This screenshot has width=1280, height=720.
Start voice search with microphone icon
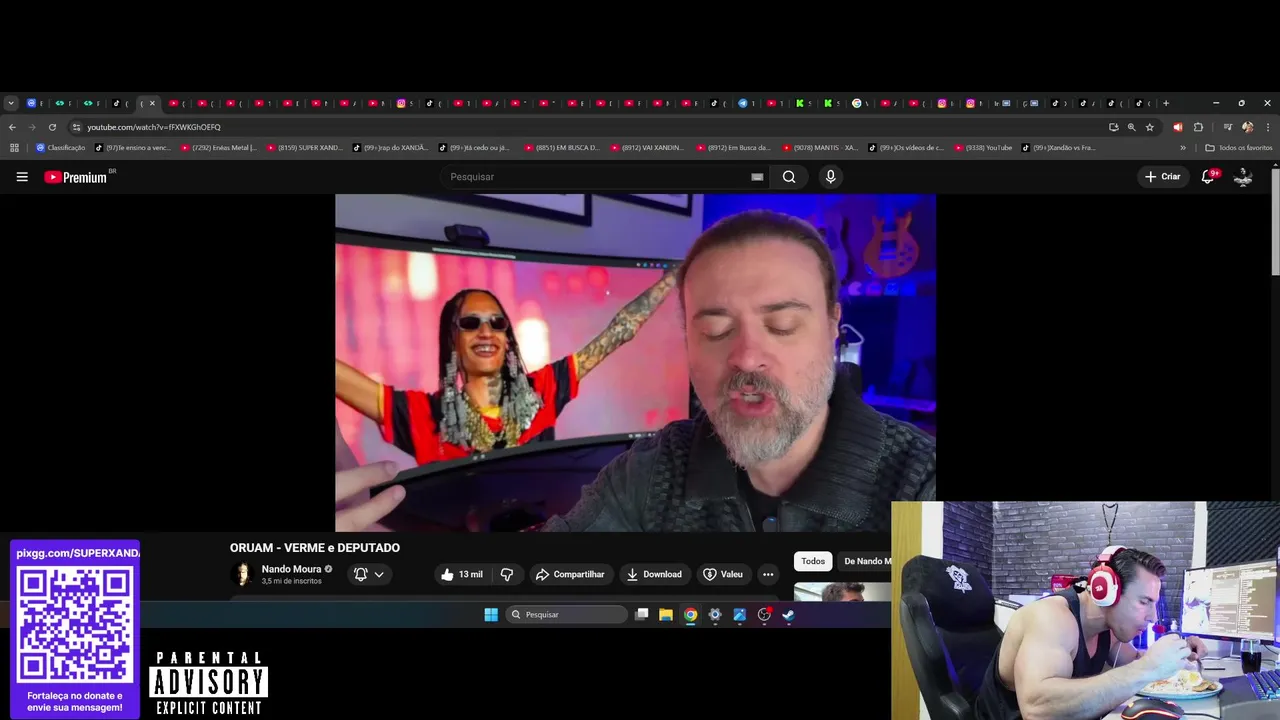(830, 177)
